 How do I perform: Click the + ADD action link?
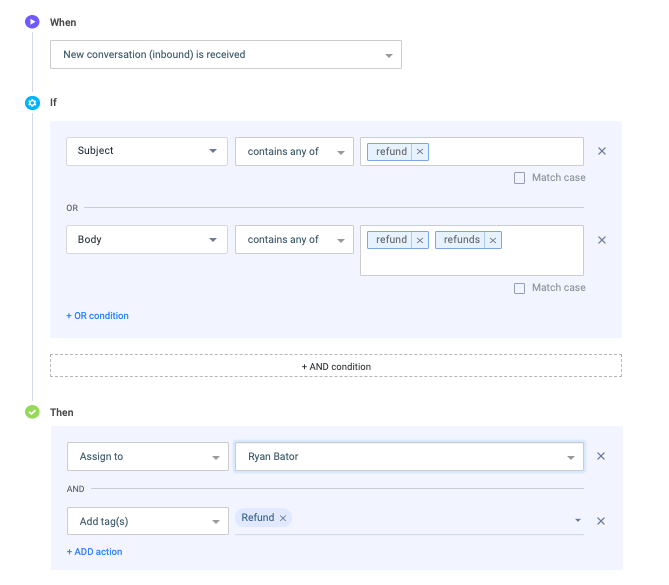point(94,552)
